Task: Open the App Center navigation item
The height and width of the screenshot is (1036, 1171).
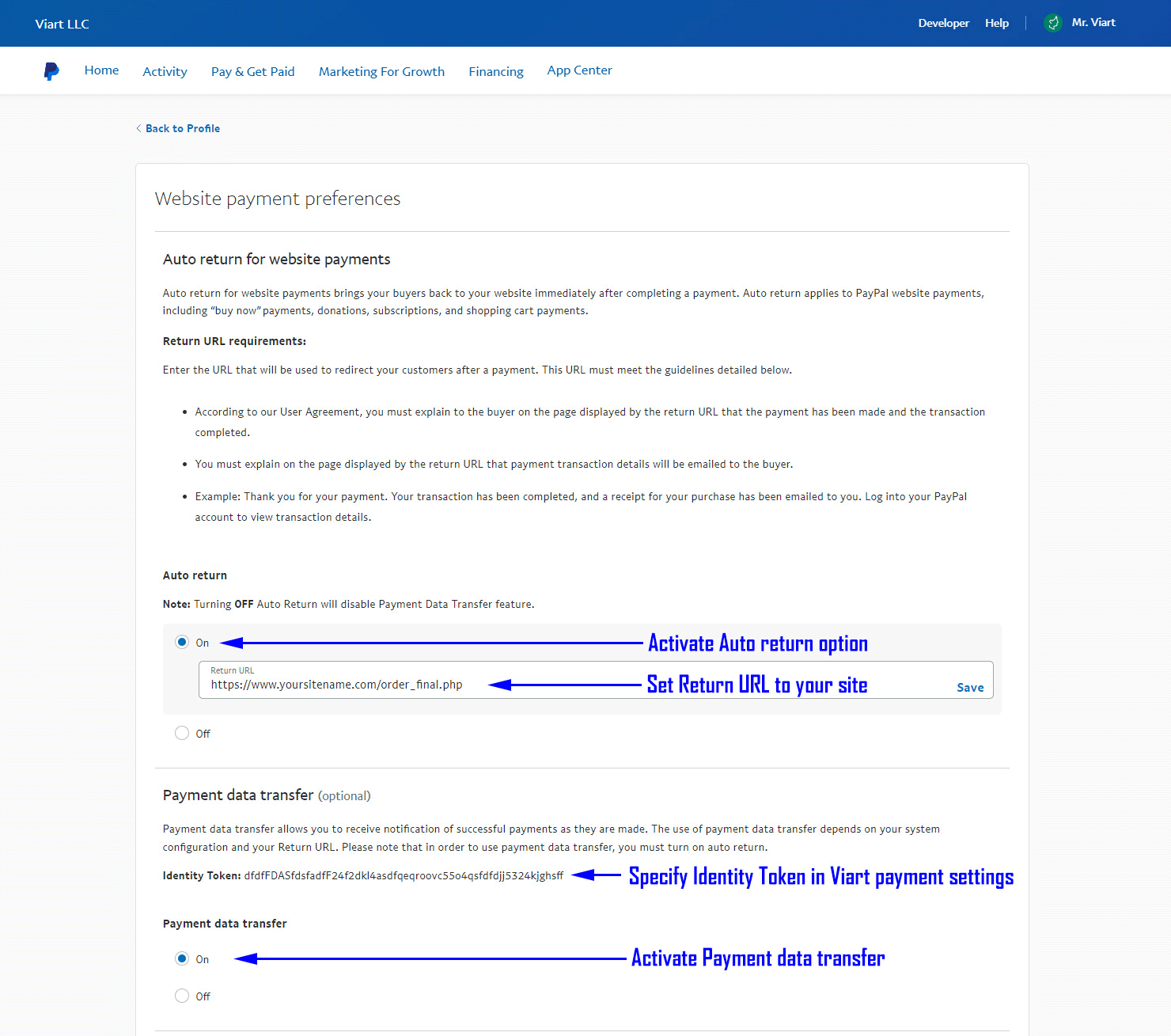Action: pyautogui.click(x=579, y=70)
